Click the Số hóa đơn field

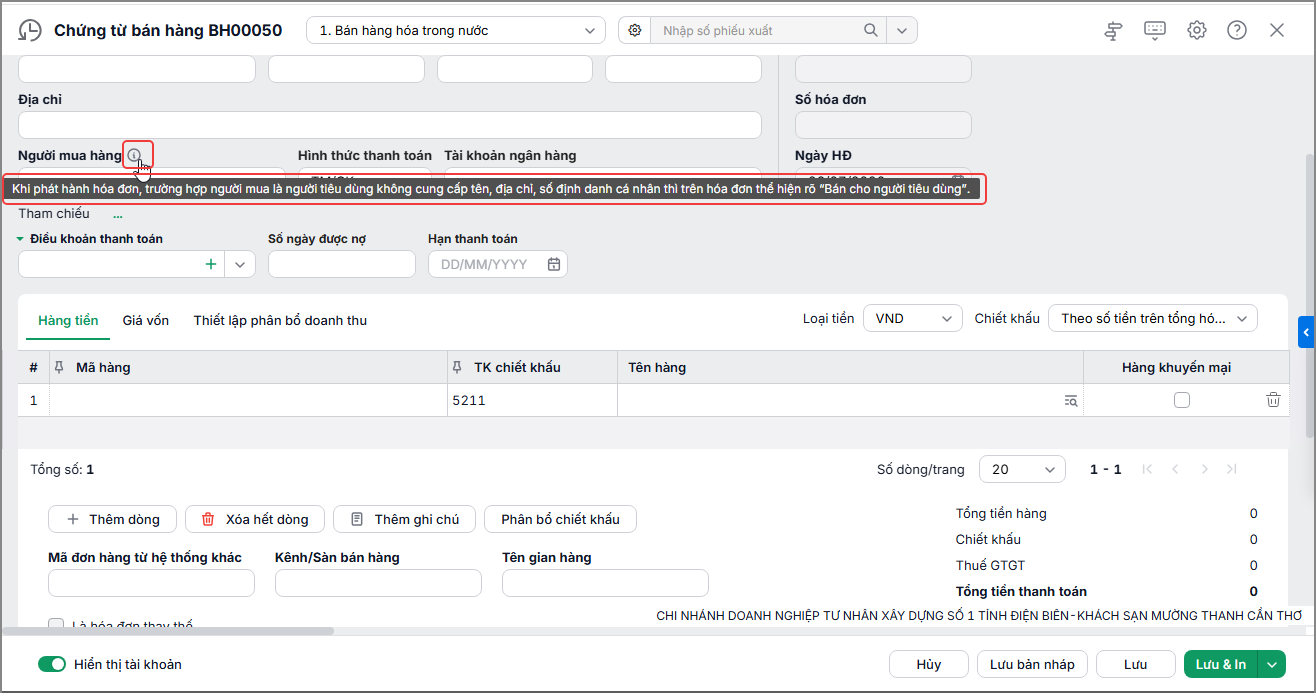click(883, 125)
